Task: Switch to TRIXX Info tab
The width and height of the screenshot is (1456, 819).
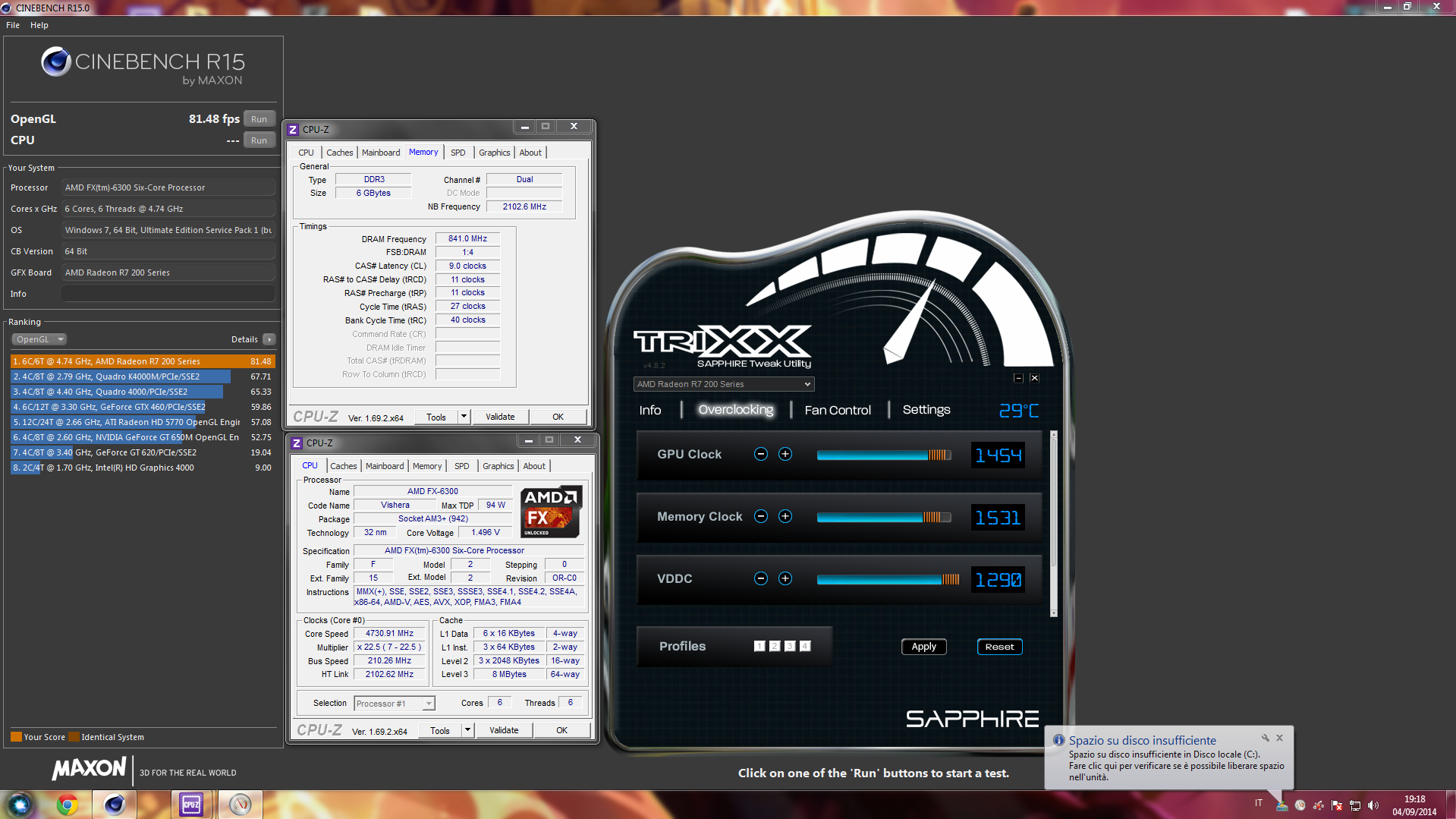Action: point(650,410)
